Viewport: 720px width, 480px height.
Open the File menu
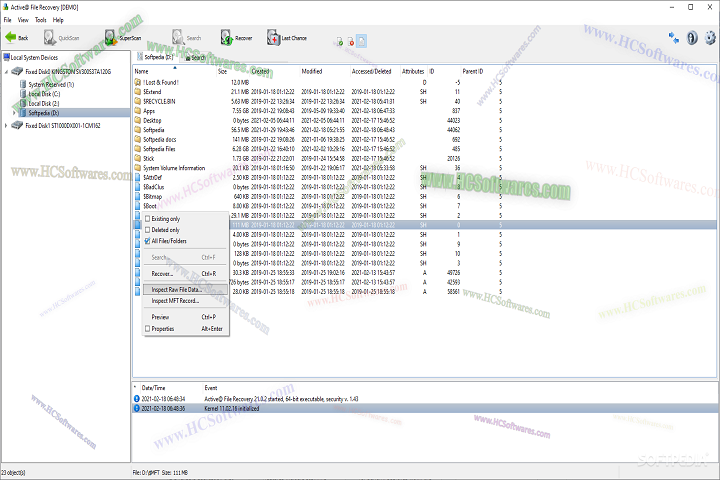point(8,20)
